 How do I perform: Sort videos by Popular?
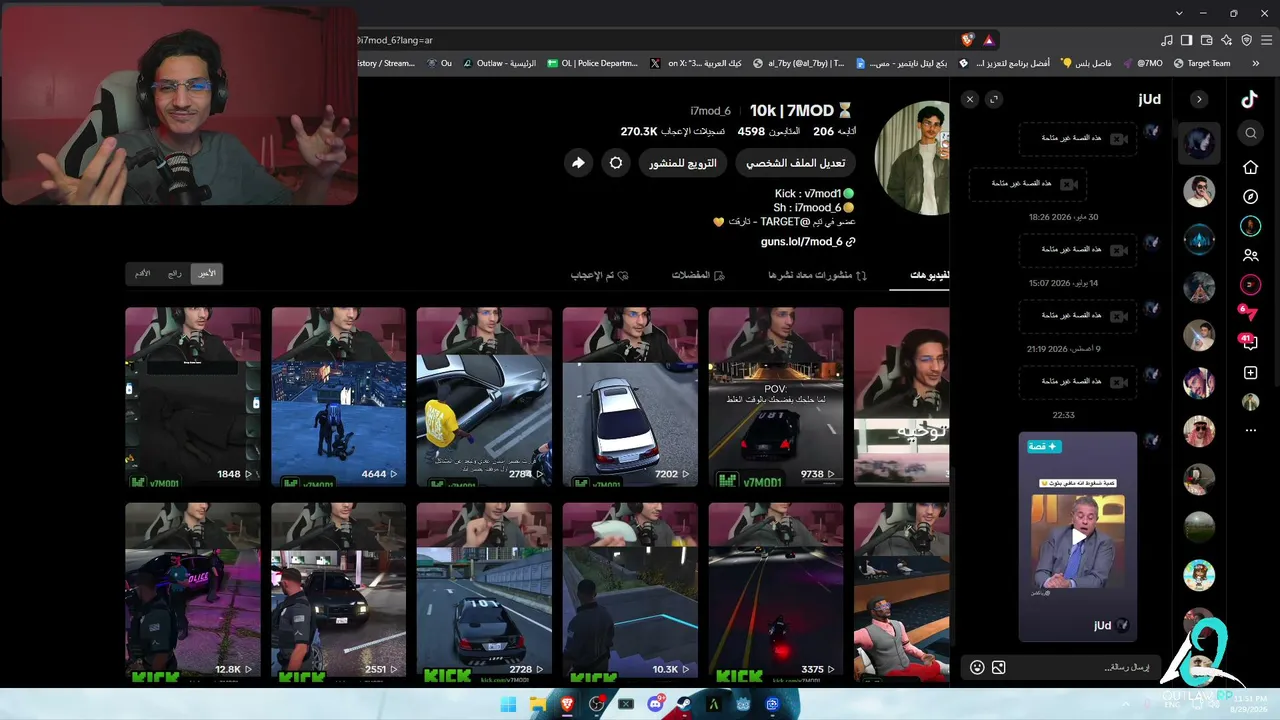tap(174, 273)
